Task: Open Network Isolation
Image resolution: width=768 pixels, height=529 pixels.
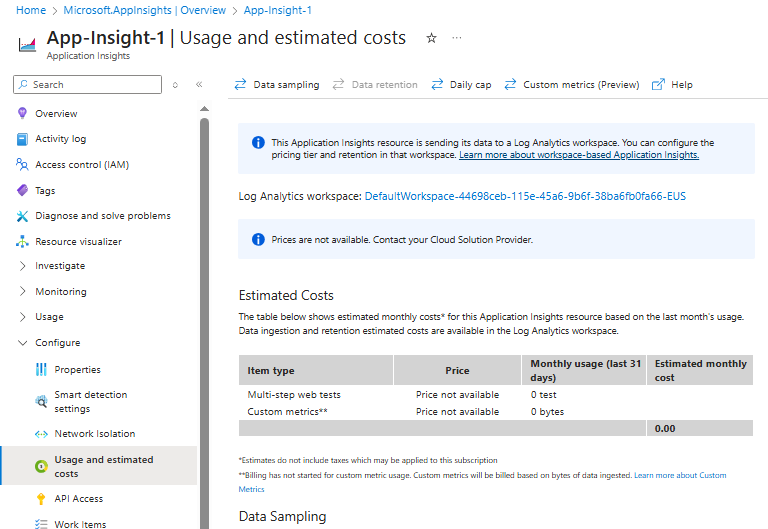Action: coord(95,434)
